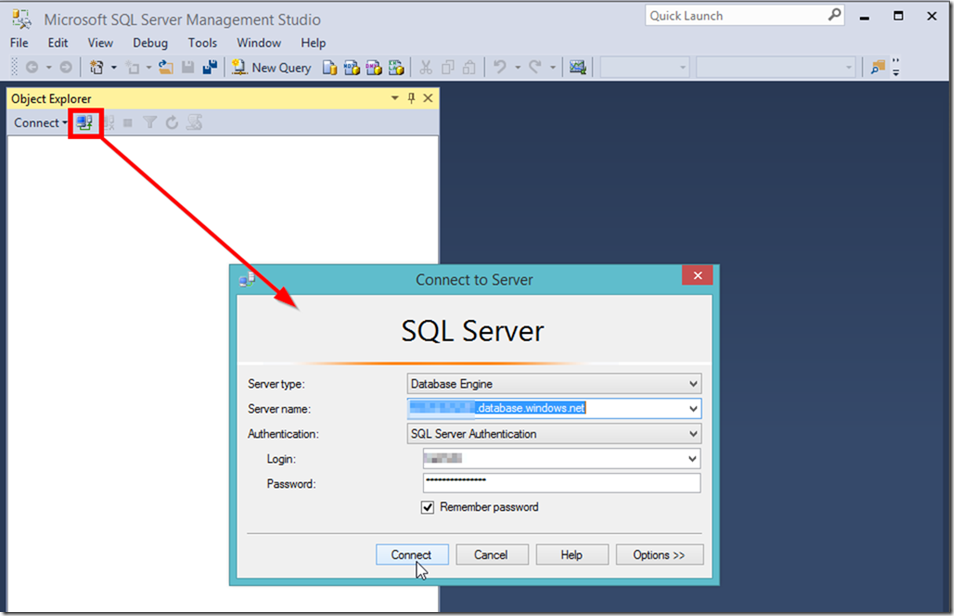Click the Refresh icon in Object Explorer
Image resolution: width=954 pixels, height=616 pixels.
pyautogui.click(x=172, y=123)
